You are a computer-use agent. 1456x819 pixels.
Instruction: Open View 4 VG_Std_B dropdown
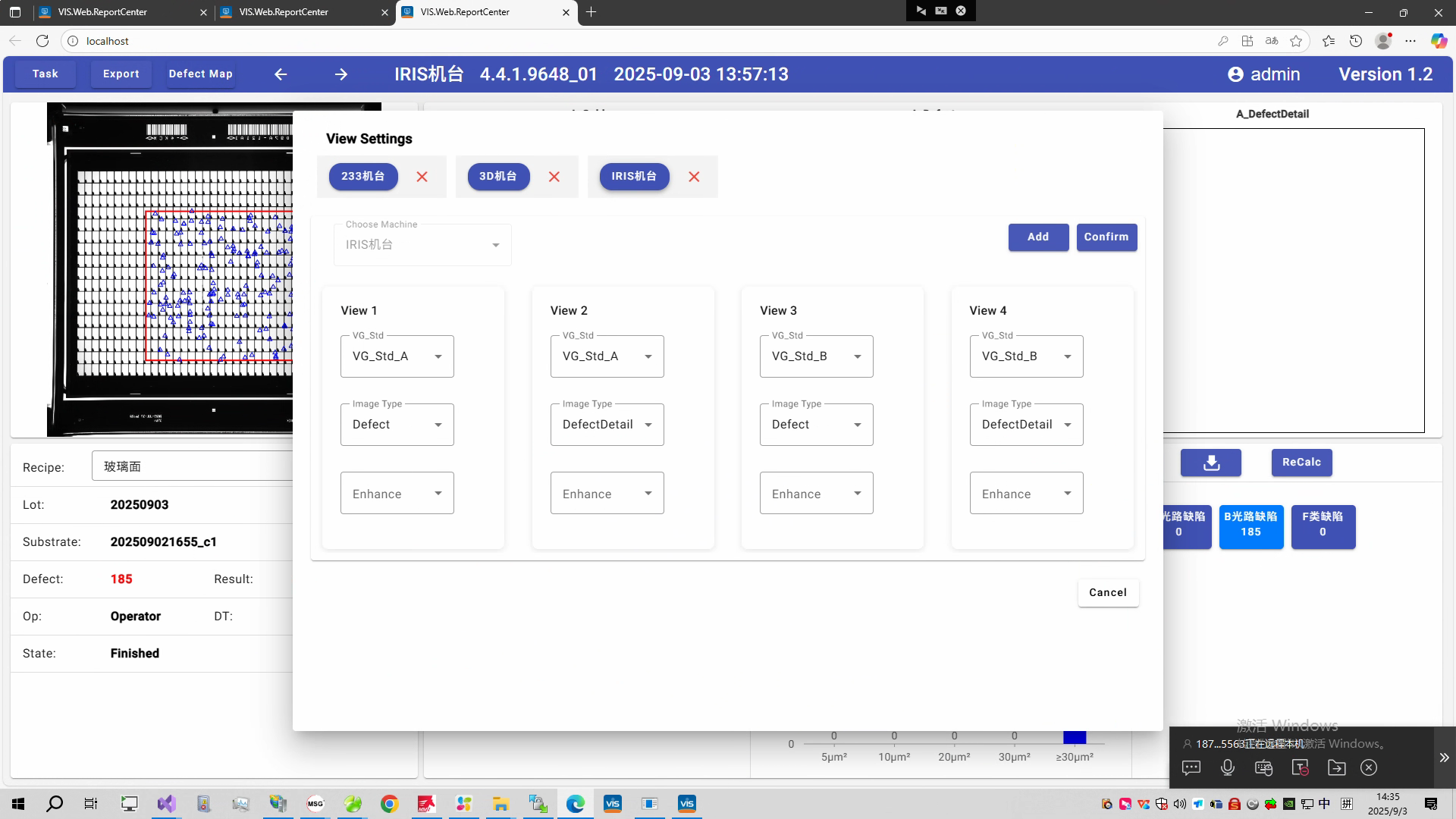[x=1026, y=356]
